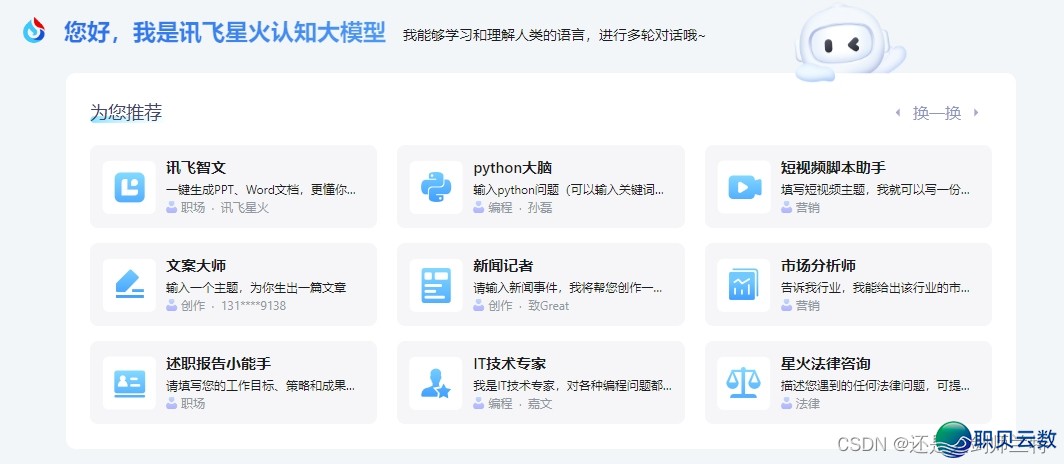The width and height of the screenshot is (1064, 464).
Task: Click the user icon beside 创作 · 致Great
Action: pyautogui.click(x=478, y=305)
